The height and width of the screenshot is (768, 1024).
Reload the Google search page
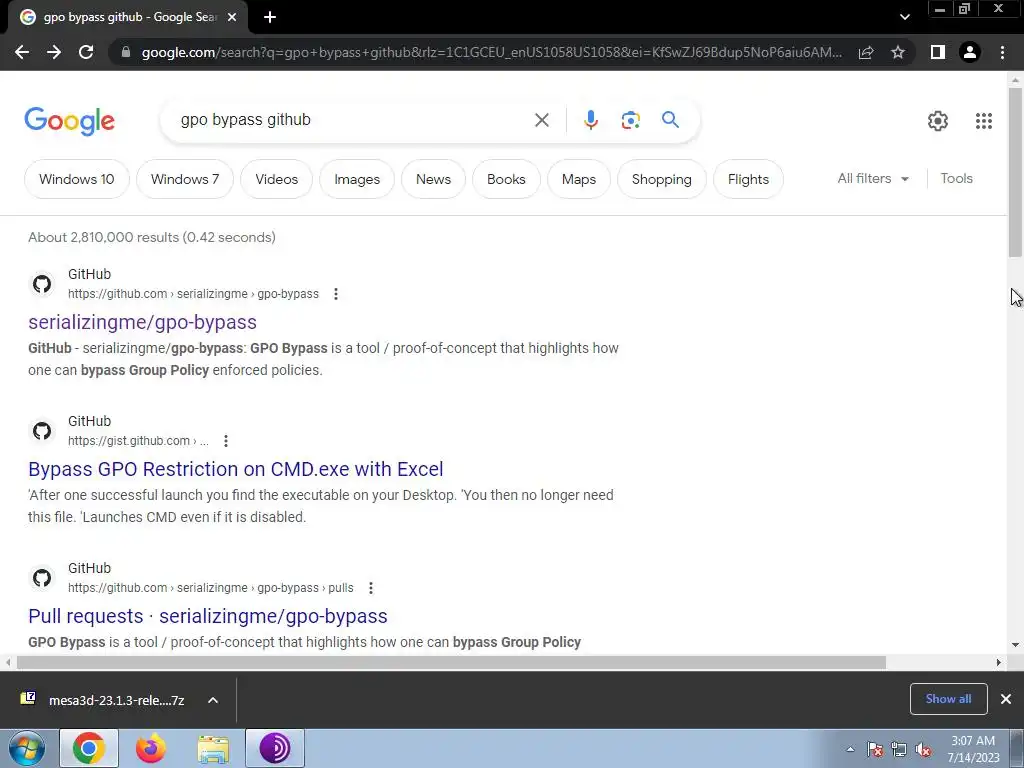(86, 52)
